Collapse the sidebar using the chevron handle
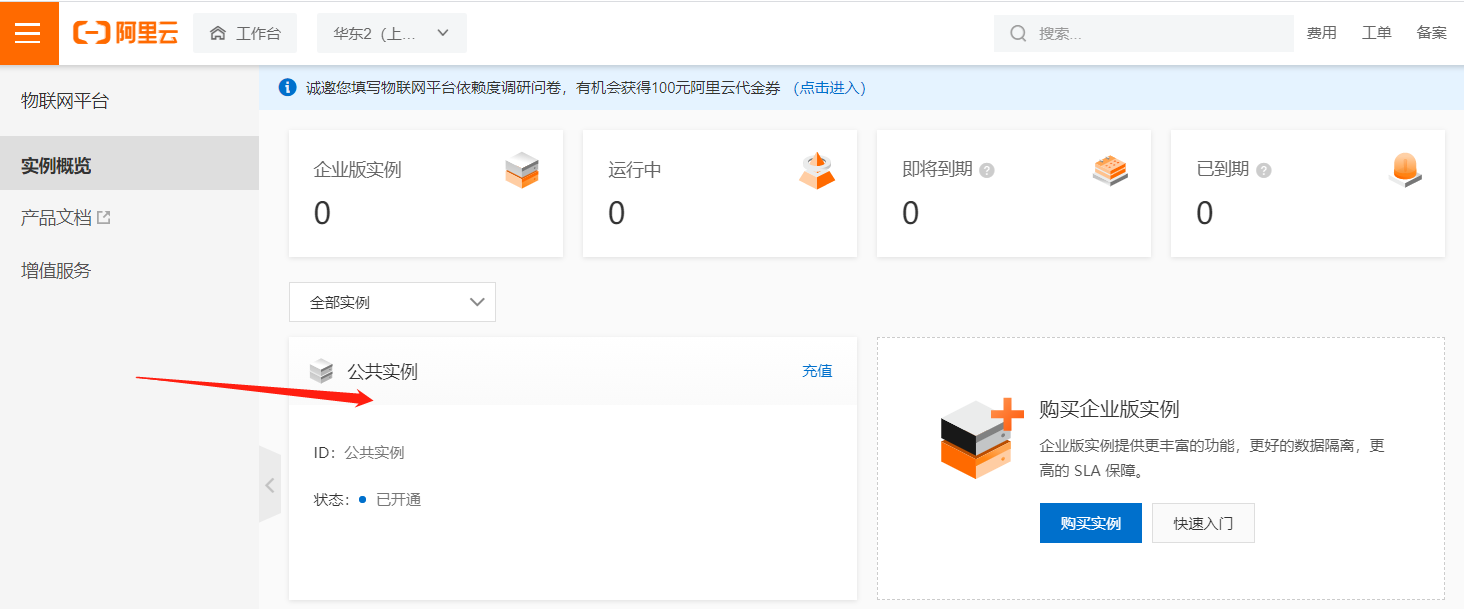1464x609 pixels. click(270, 485)
